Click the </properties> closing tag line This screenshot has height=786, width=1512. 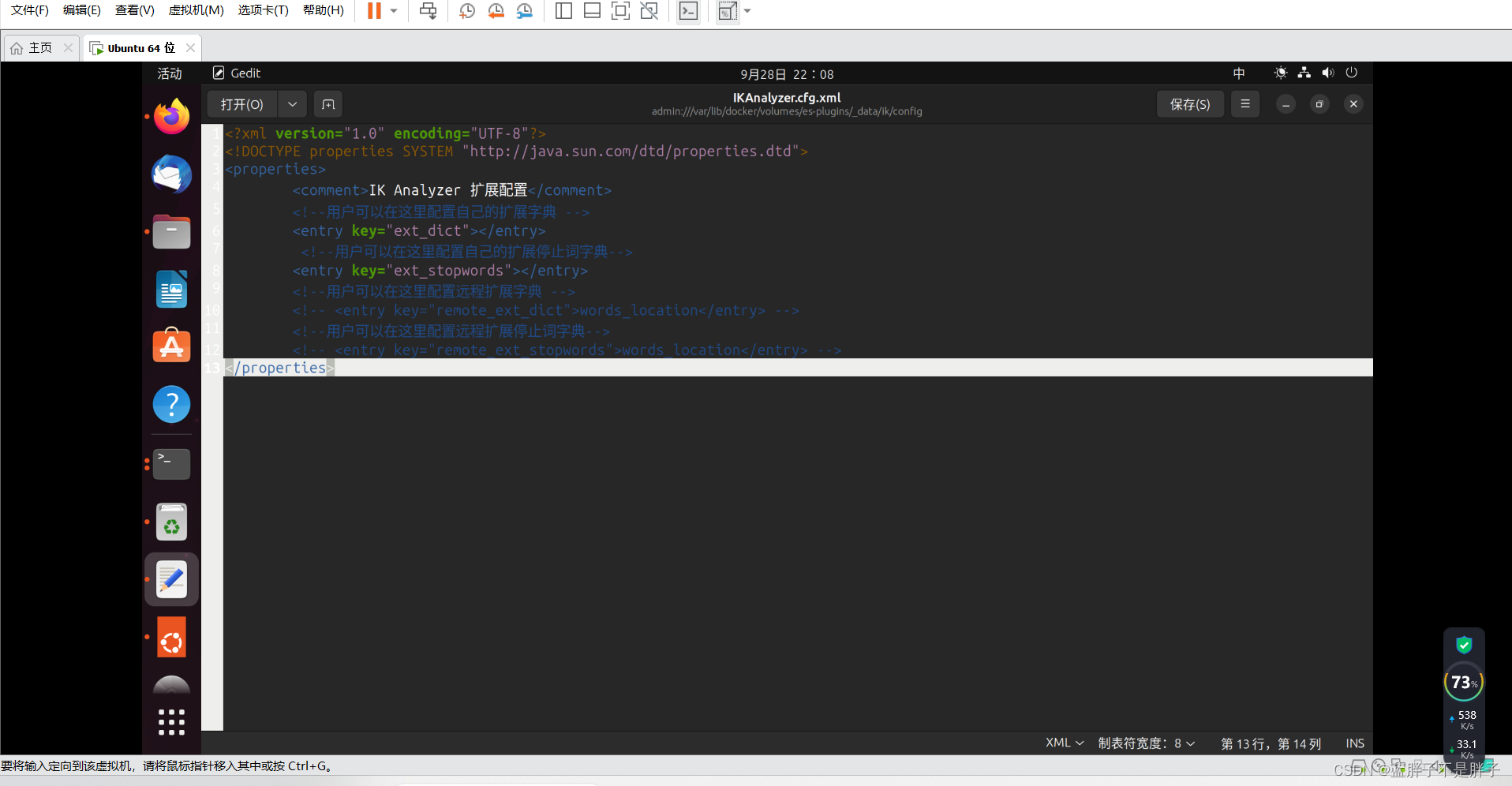(279, 368)
